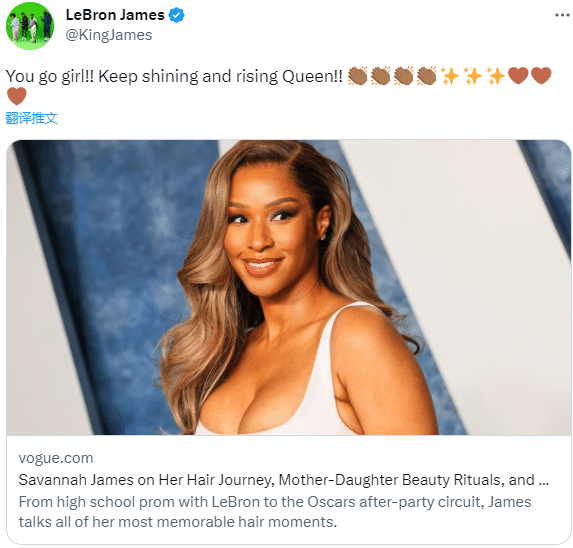Open the Savannah James Hair Journey headline
Viewport: 573px width, 548px height.
(284, 480)
